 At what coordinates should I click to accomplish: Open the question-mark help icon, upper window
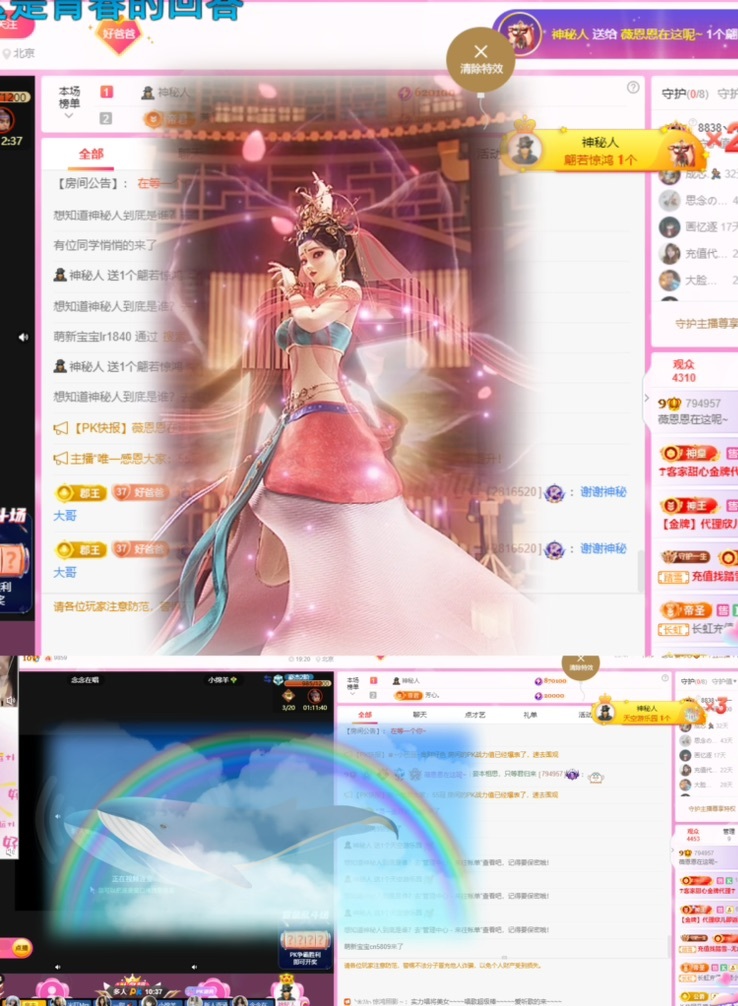(x=633, y=87)
